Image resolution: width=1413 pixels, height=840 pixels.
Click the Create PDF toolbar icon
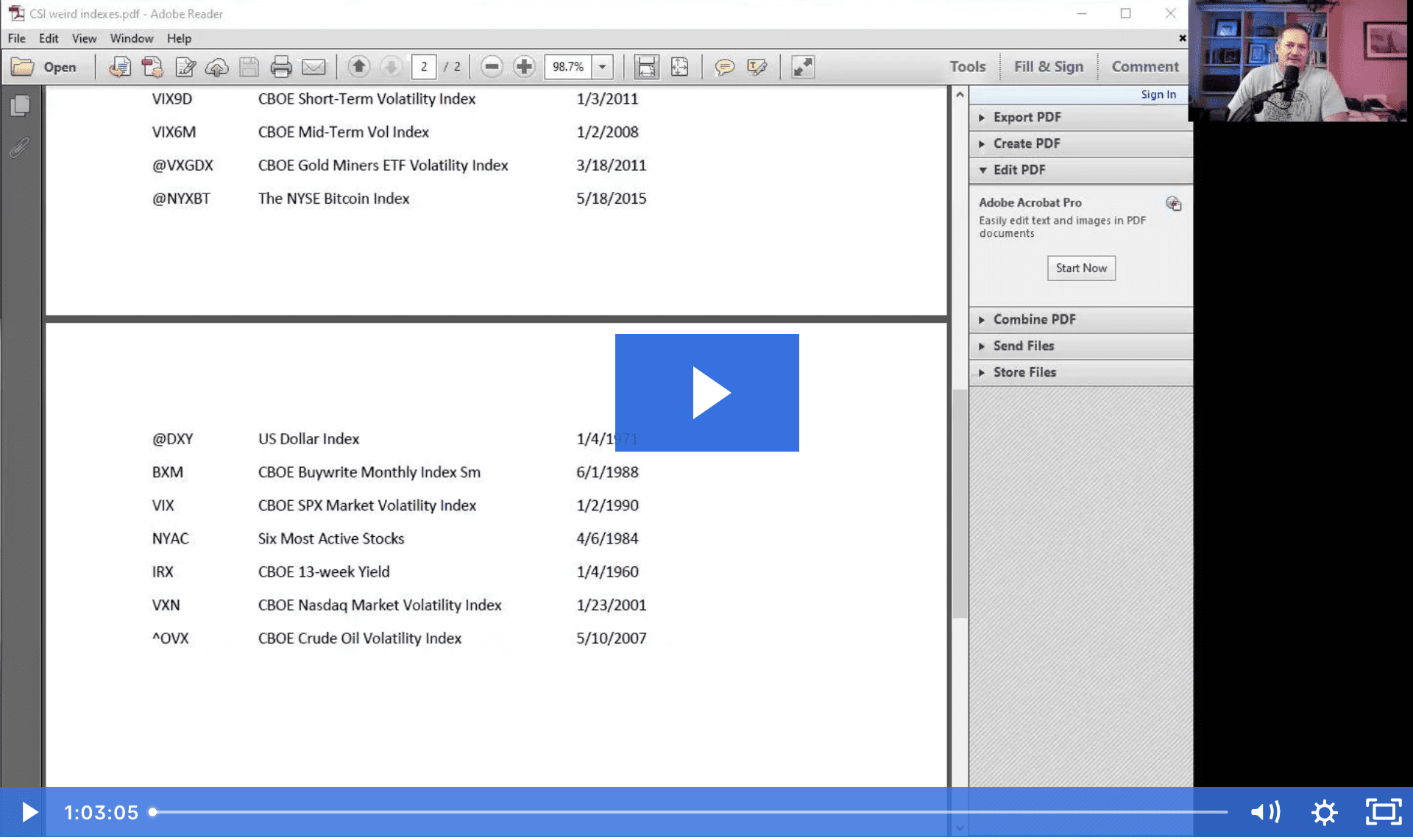point(152,67)
